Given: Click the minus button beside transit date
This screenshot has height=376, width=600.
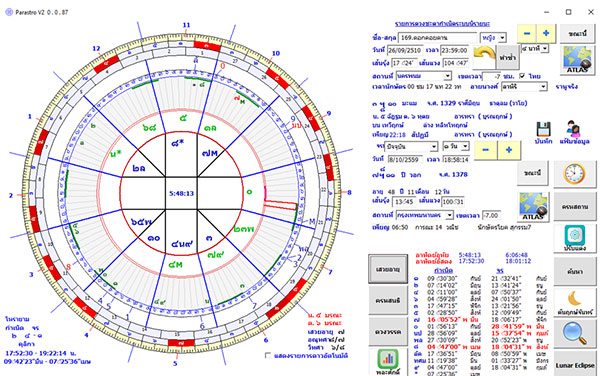Looking at the screenshot, I should tap(486, 150).
